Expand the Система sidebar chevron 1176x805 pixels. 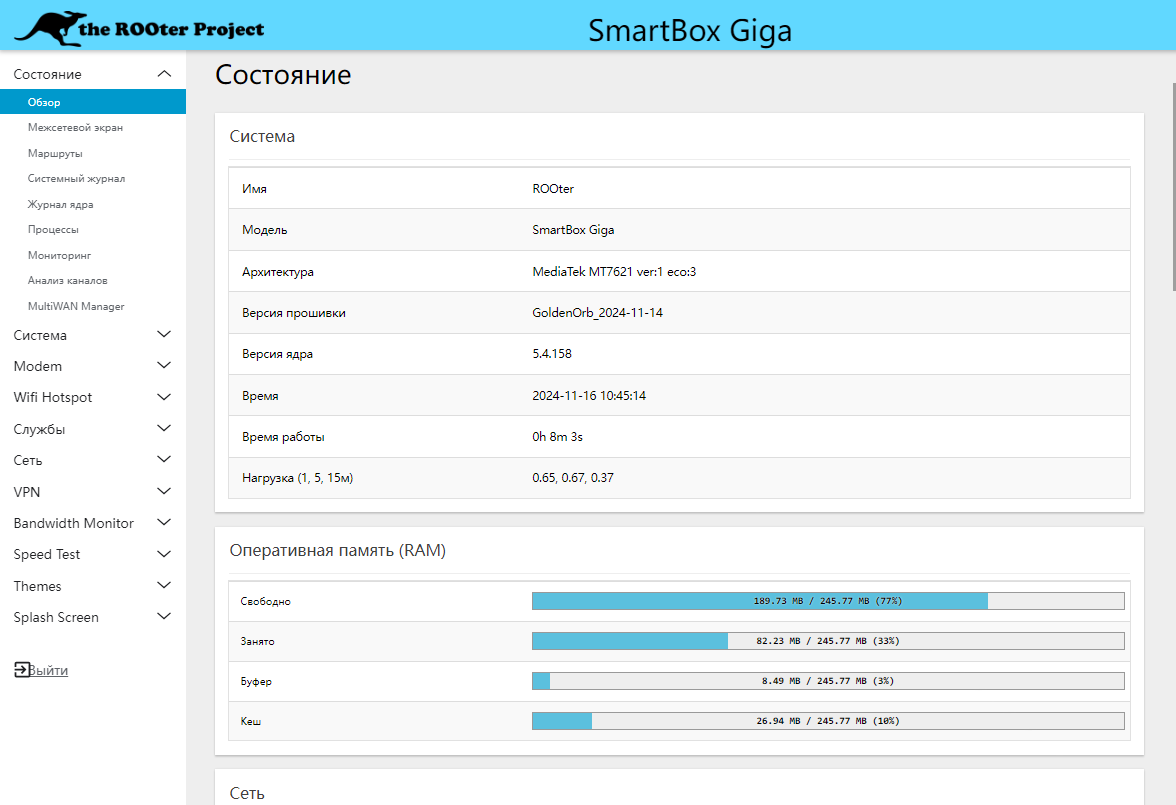[164, 335]
